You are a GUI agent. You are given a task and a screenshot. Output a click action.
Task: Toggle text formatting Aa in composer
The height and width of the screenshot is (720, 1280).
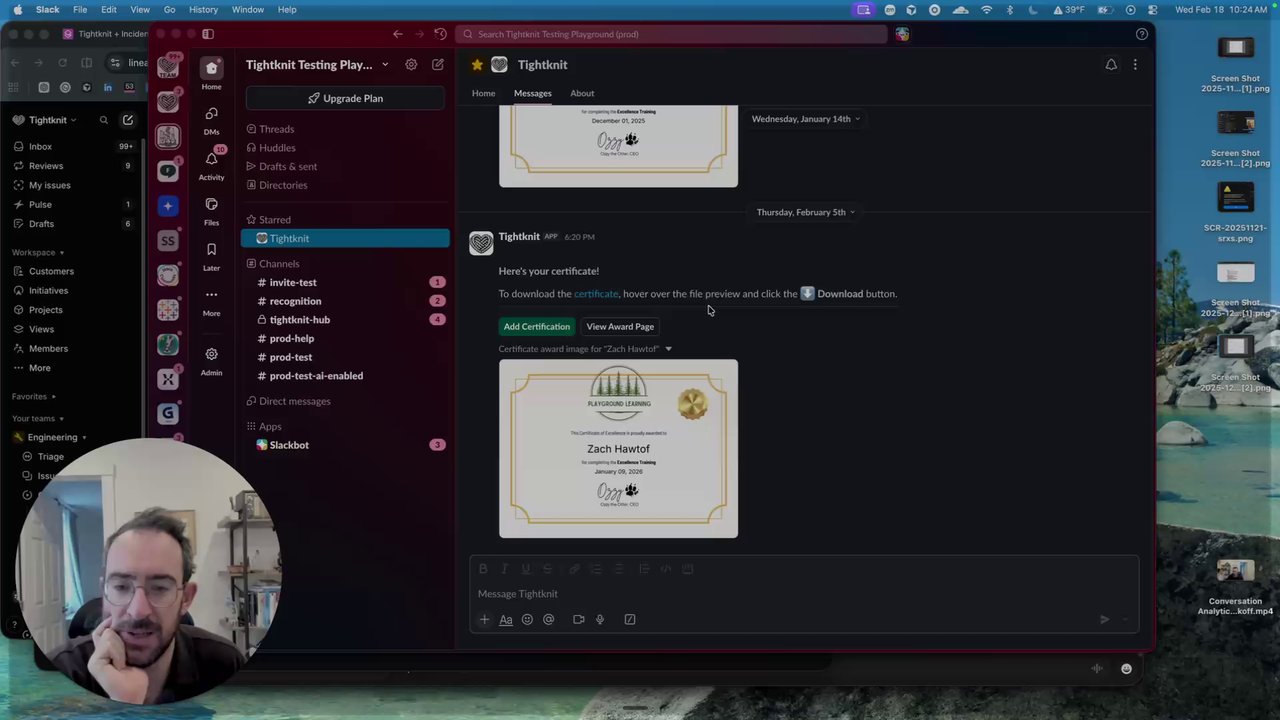click(x=506, y=619)
